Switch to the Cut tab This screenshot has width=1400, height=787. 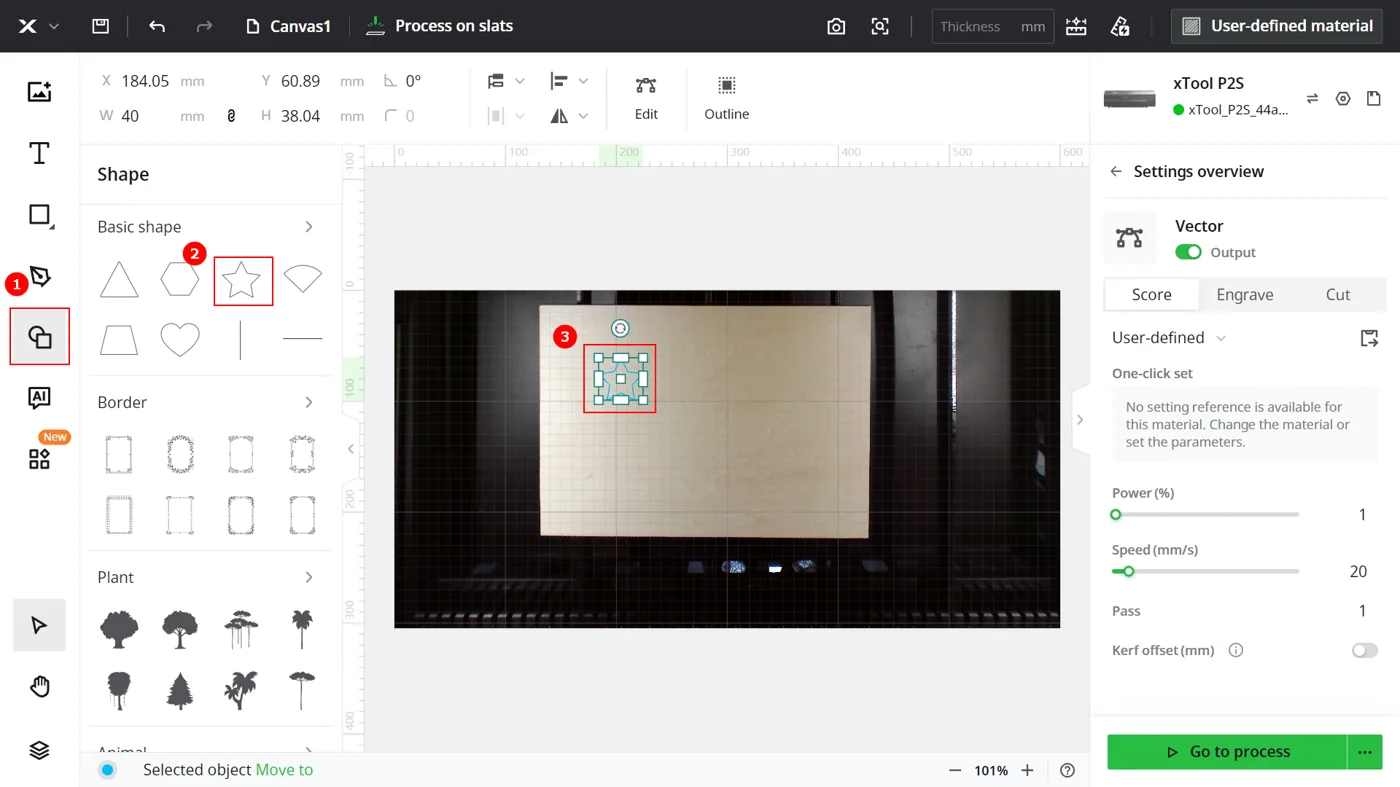[1338, 294]
